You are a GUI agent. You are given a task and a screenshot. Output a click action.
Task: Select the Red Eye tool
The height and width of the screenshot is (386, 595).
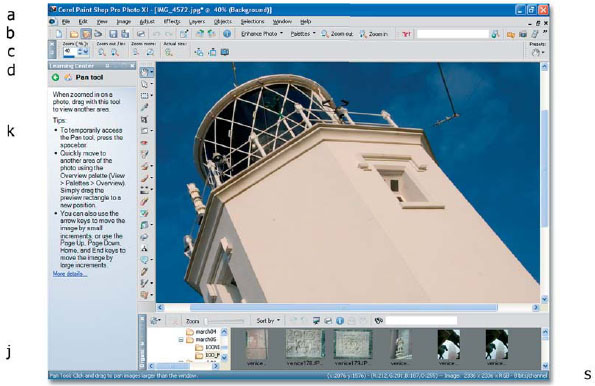point(144,143)
